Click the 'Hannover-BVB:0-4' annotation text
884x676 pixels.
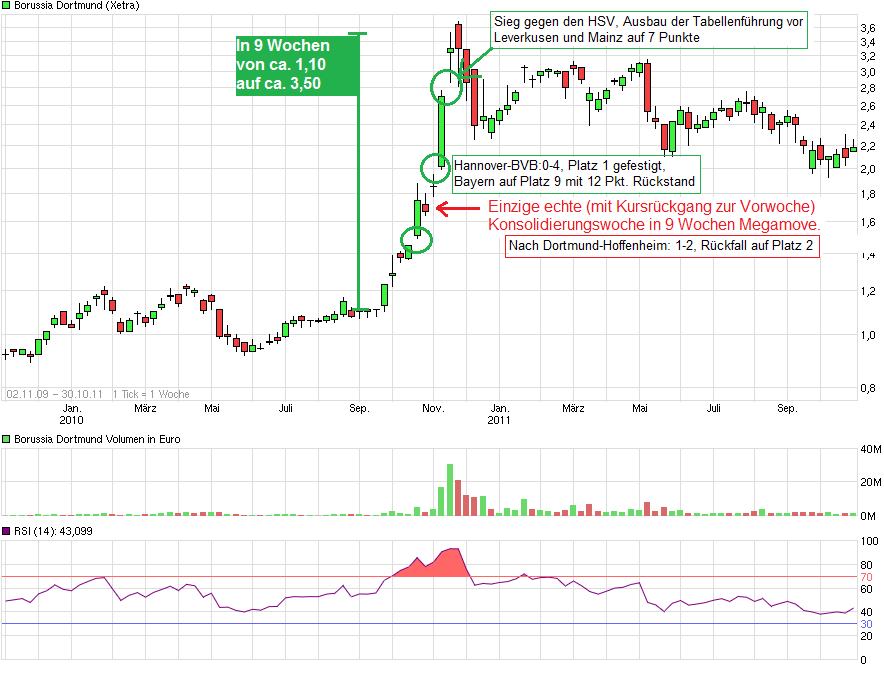pyautogui.click(x=575, y=174)
